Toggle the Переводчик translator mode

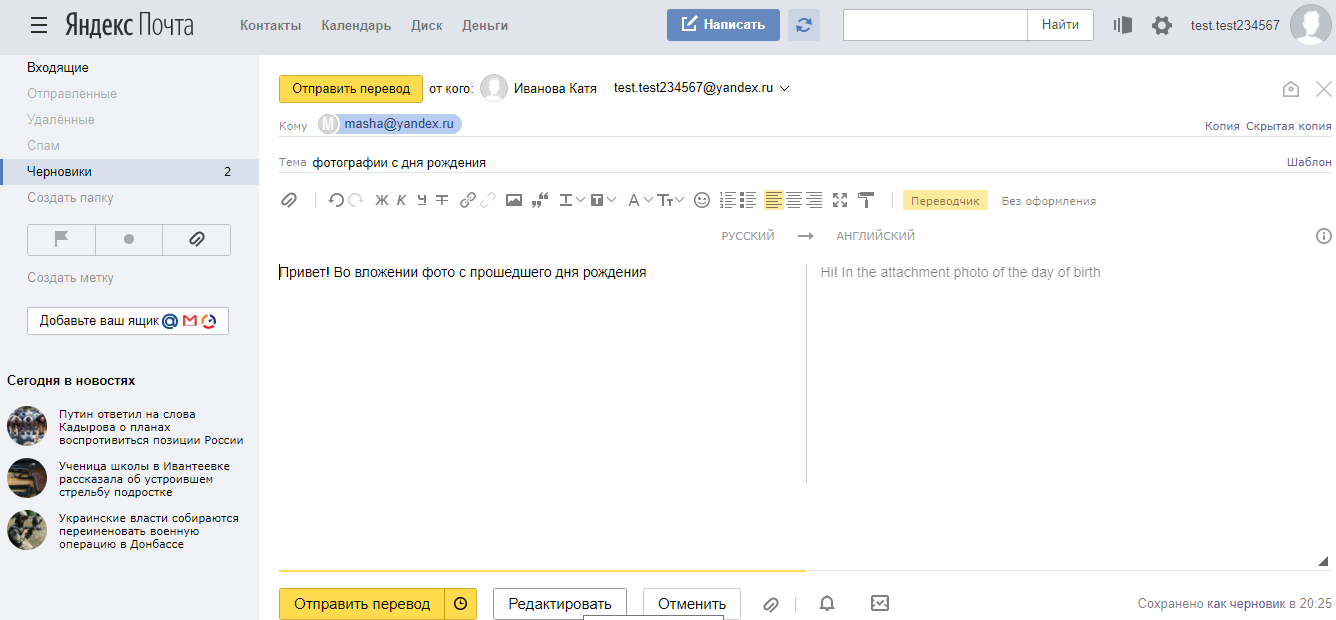point(945,201)
